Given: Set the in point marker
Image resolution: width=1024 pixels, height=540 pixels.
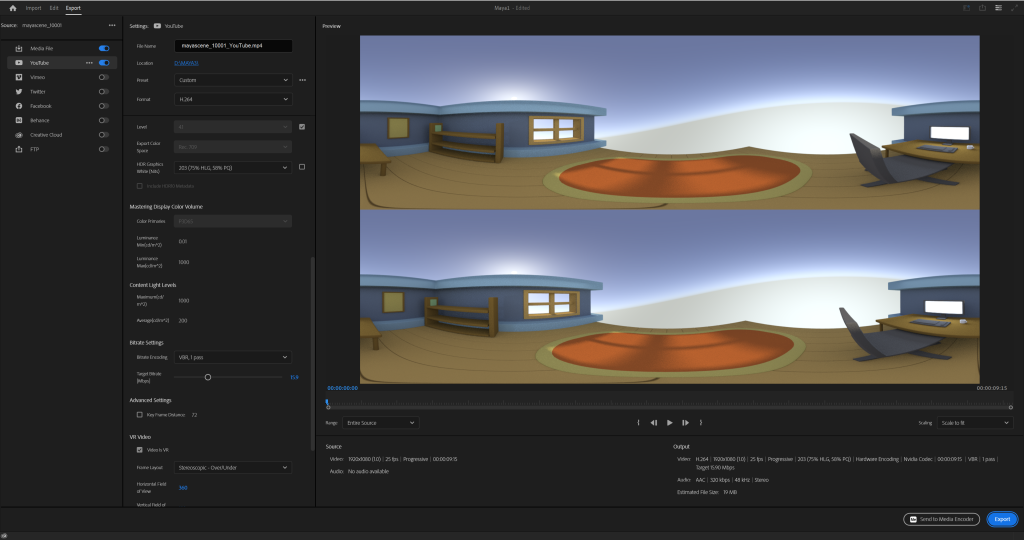Looking at the screenshot, I should (638, 422).
